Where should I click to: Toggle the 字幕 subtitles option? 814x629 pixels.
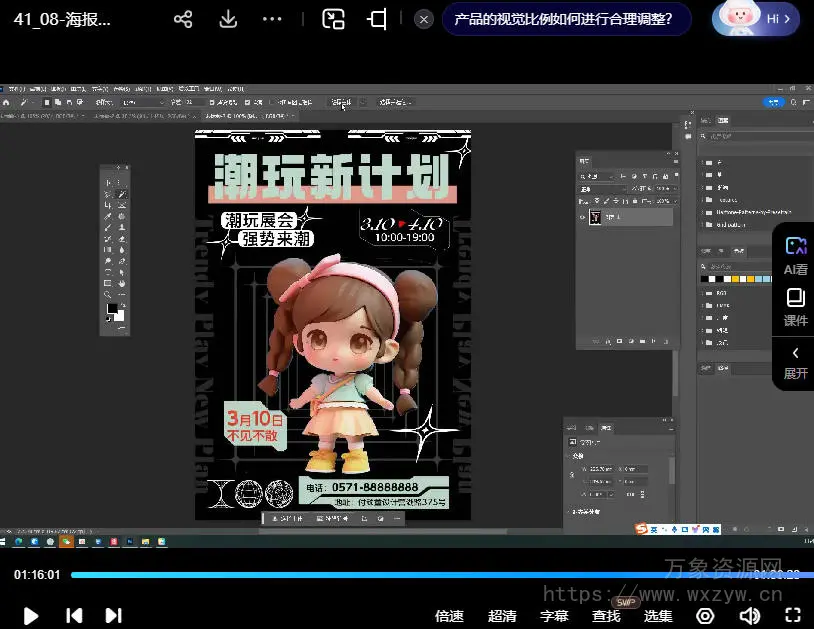click(554, 616)
